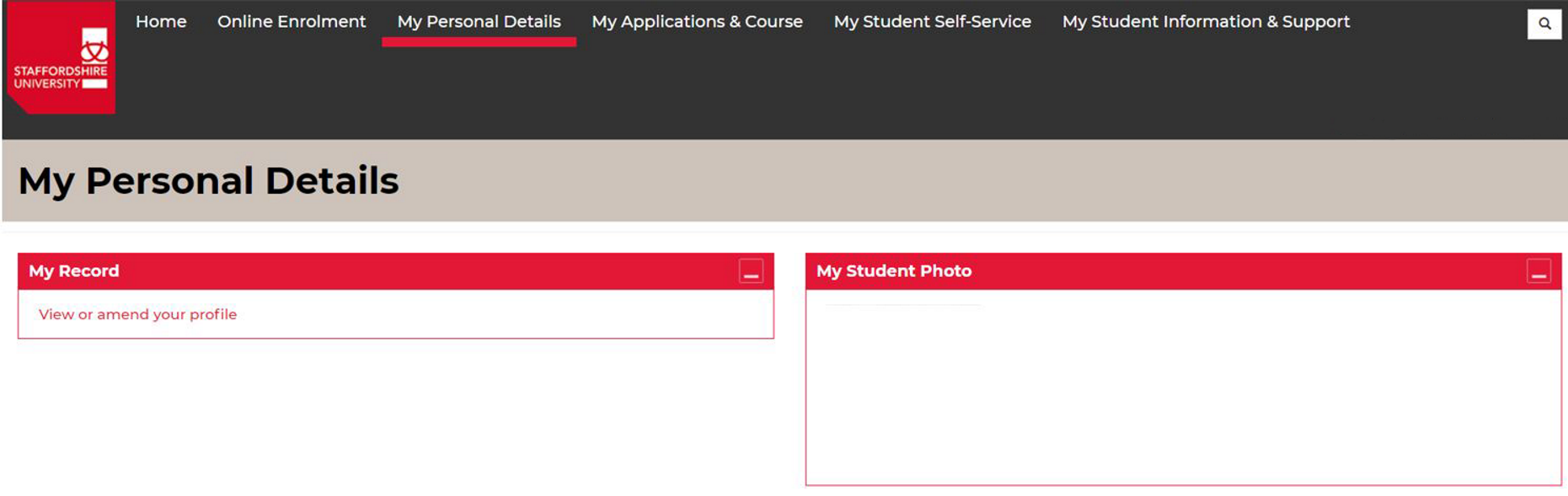Collapse the My Student Photo panel

coord(1539,271)
